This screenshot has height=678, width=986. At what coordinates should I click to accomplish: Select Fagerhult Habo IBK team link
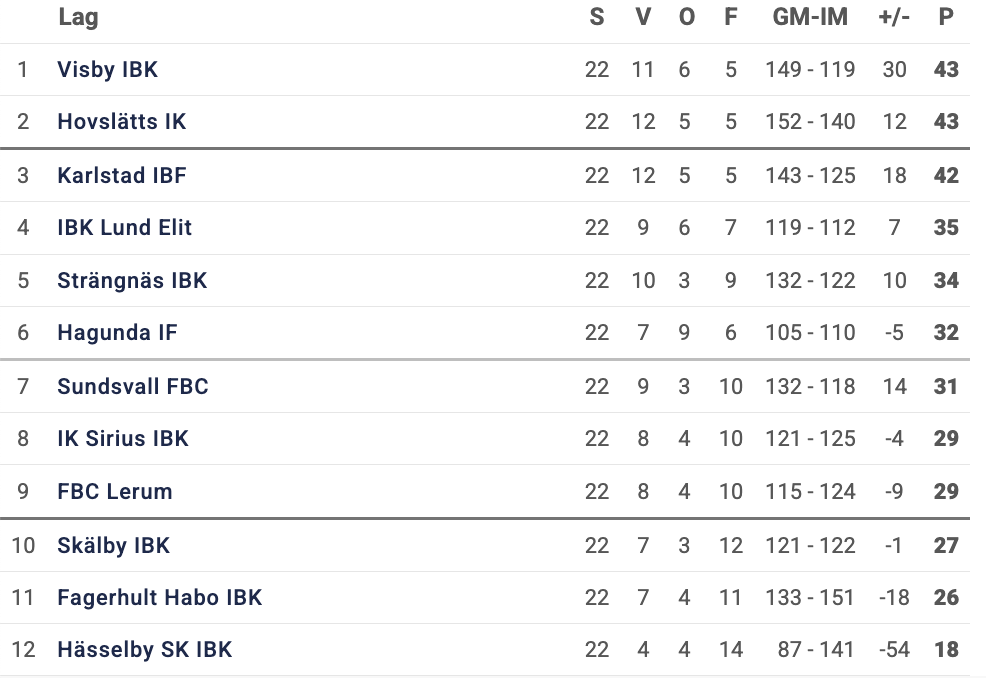click(x=160, y=598)
